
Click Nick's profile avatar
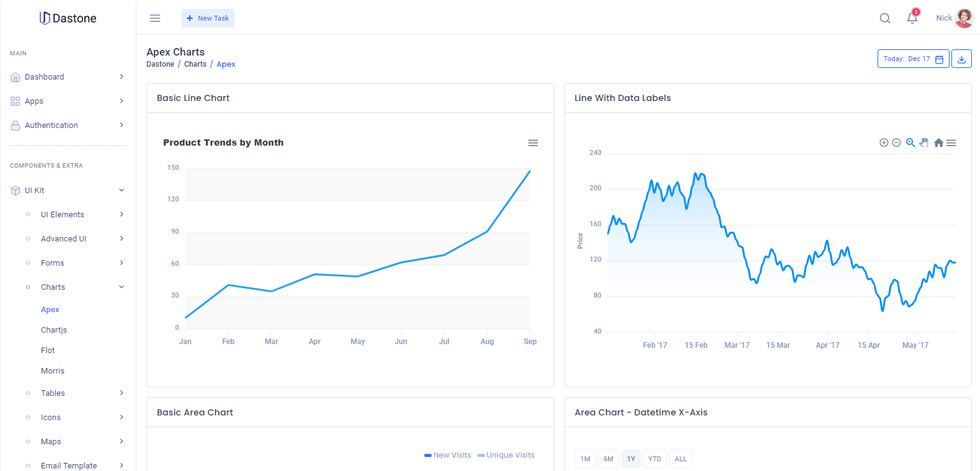coord(964,18)
